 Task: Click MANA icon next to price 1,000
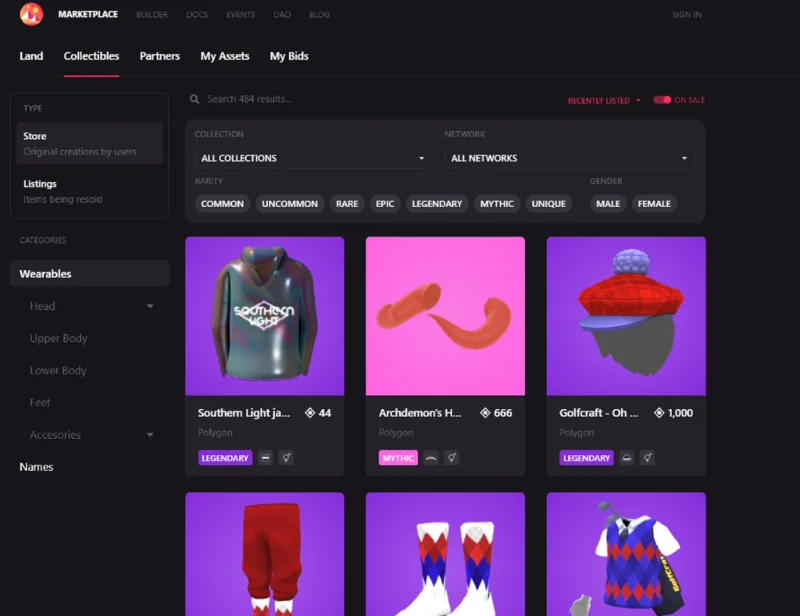659,413
